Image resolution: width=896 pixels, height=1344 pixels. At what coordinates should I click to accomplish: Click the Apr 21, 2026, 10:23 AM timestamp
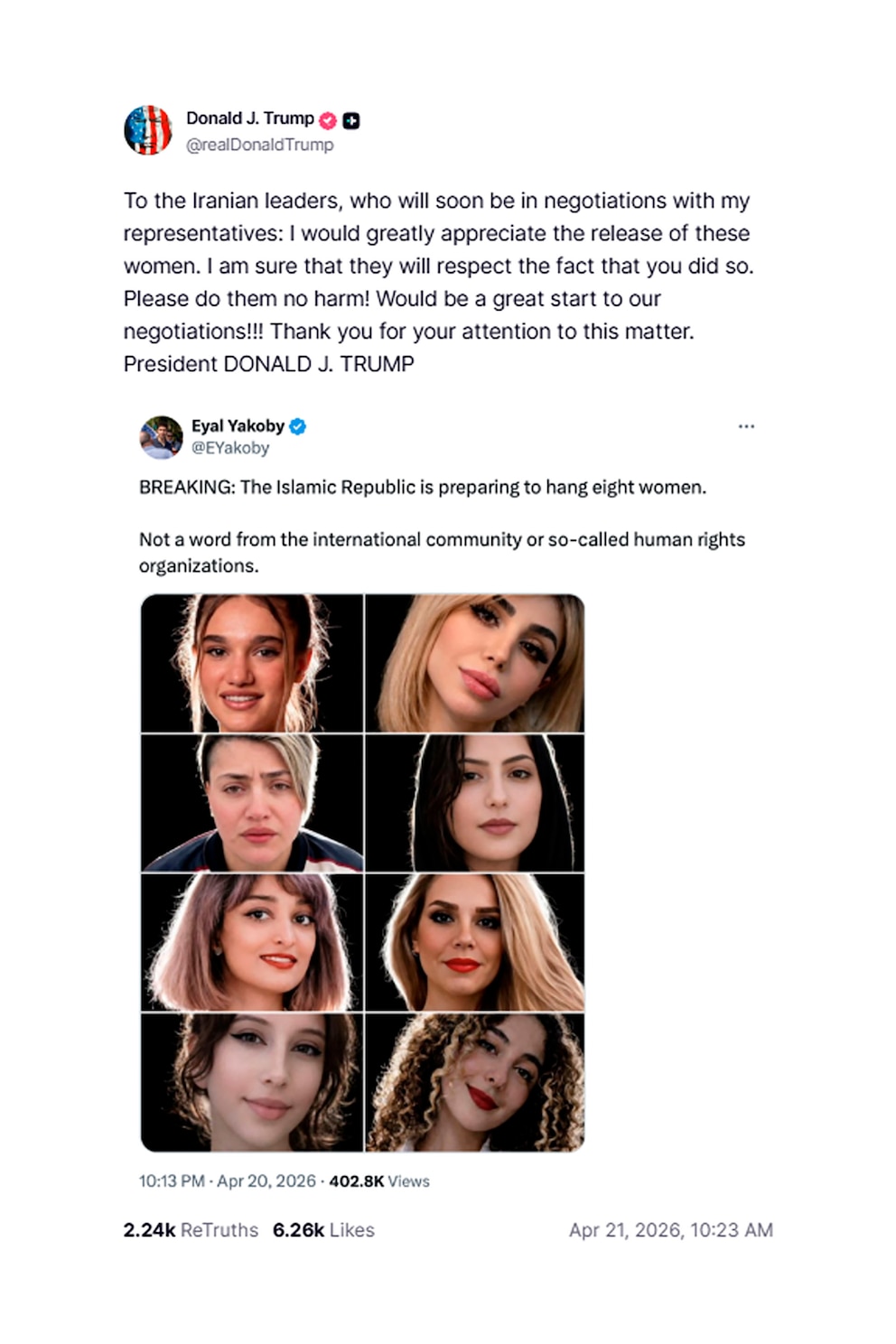670,1230
